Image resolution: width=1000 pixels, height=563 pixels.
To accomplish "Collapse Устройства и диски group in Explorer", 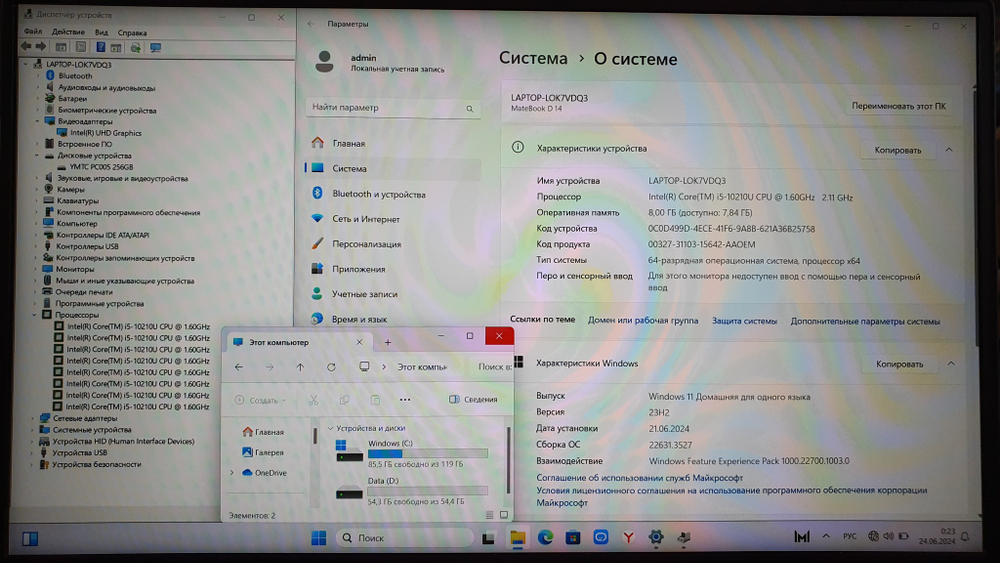I will (330, 428).
